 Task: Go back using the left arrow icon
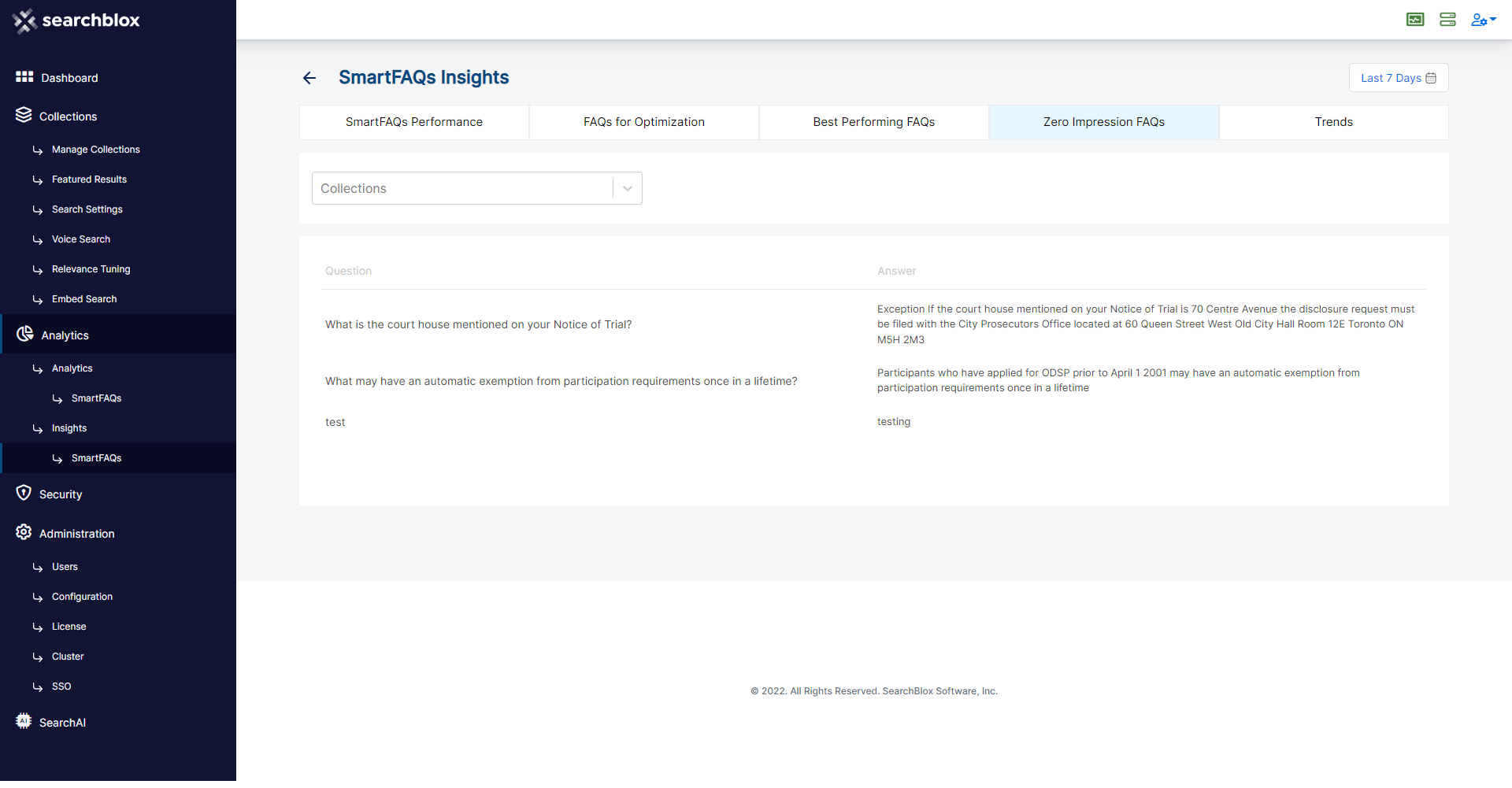coord(309,78)
